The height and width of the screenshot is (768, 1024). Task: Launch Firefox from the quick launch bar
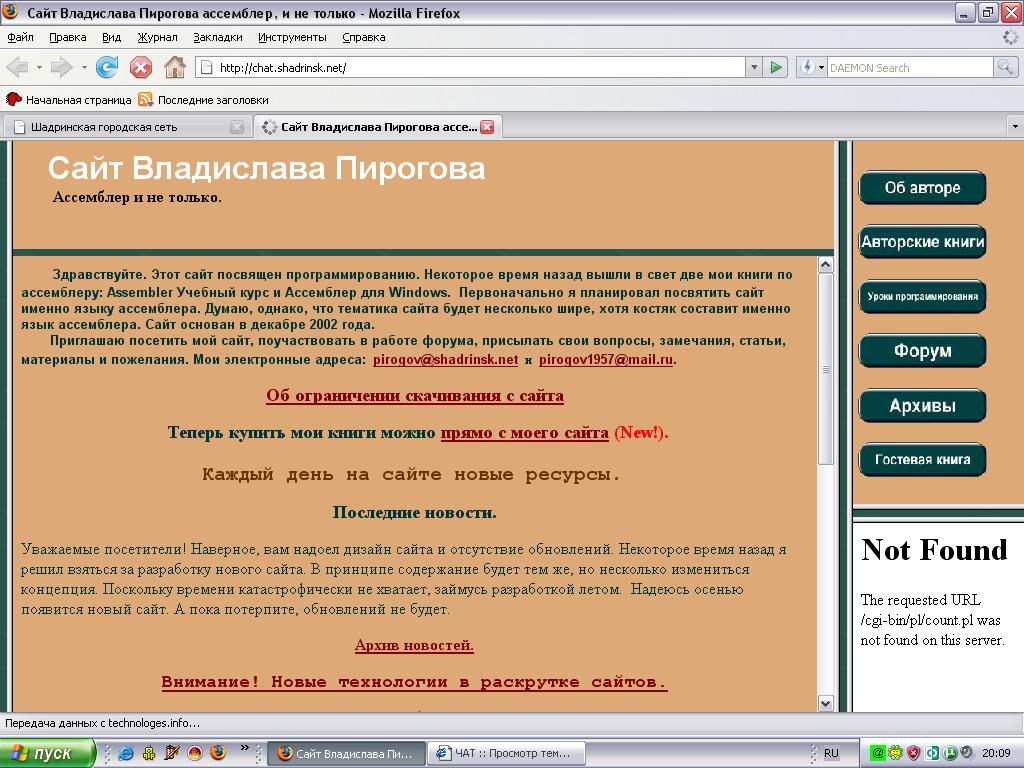click(218, 753)
